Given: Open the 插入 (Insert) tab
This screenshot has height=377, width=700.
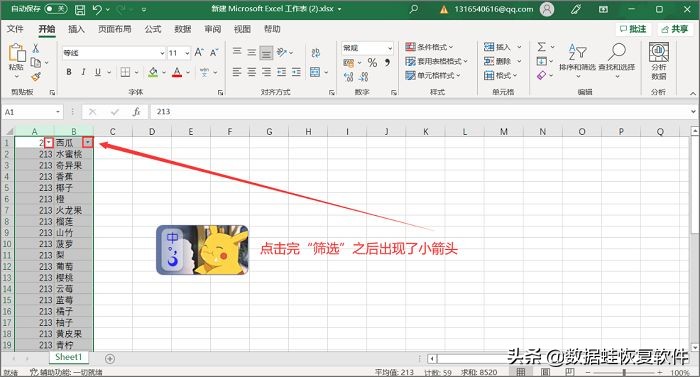Looking at the screenshot, I should coord(76,29).
